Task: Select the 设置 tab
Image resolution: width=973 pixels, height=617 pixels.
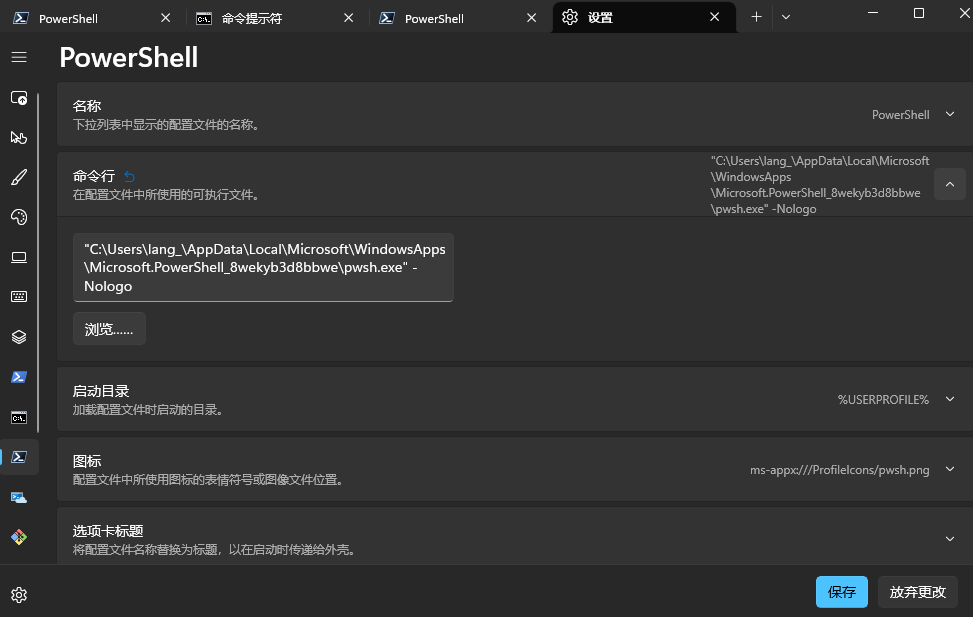Action: coord(643,17)
